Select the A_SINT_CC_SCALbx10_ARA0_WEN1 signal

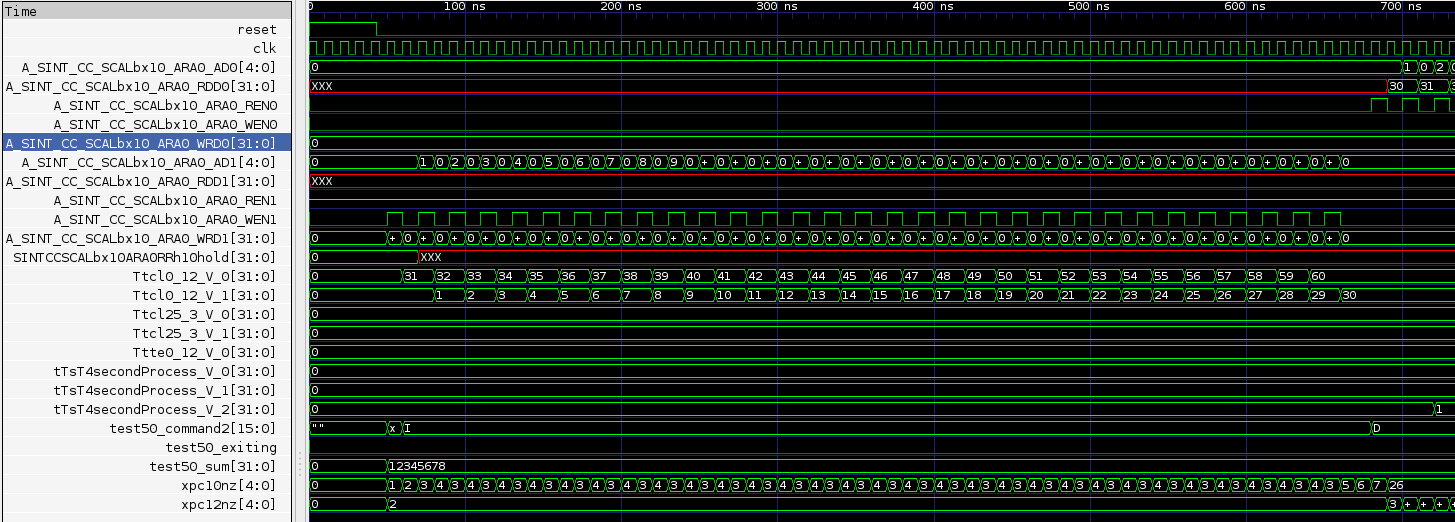pyautogui.click(x=165, y=219)
